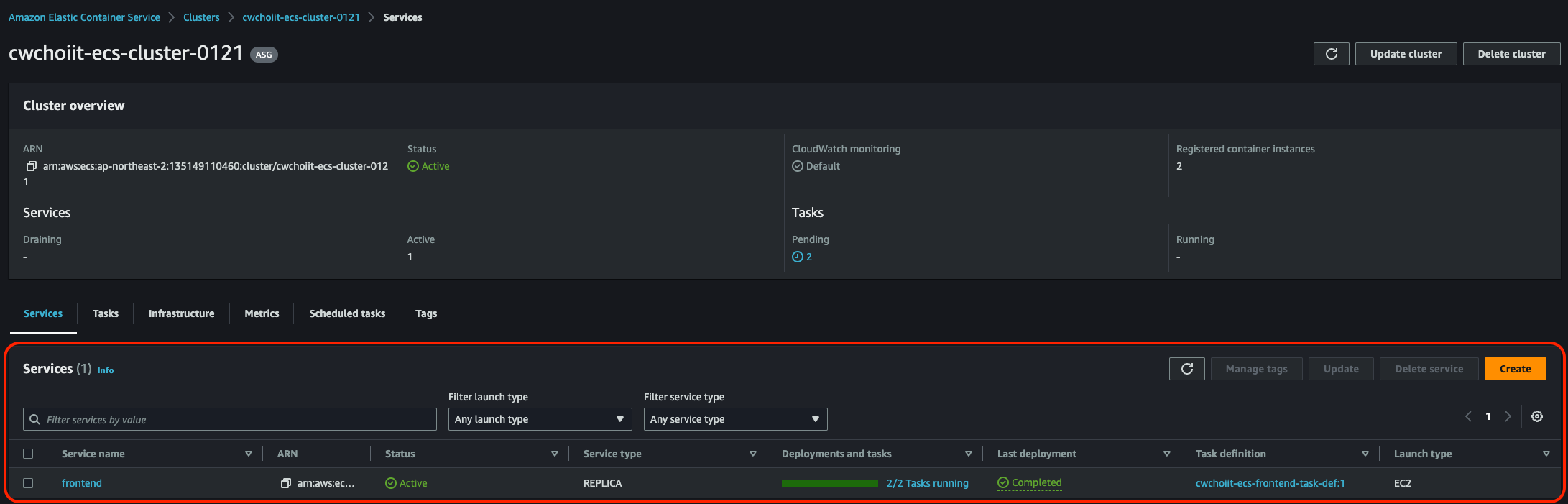Viewport: 1568px width, 504px height.
Task: Go to the previous page of services
Action: click(x=1468, y=416)
